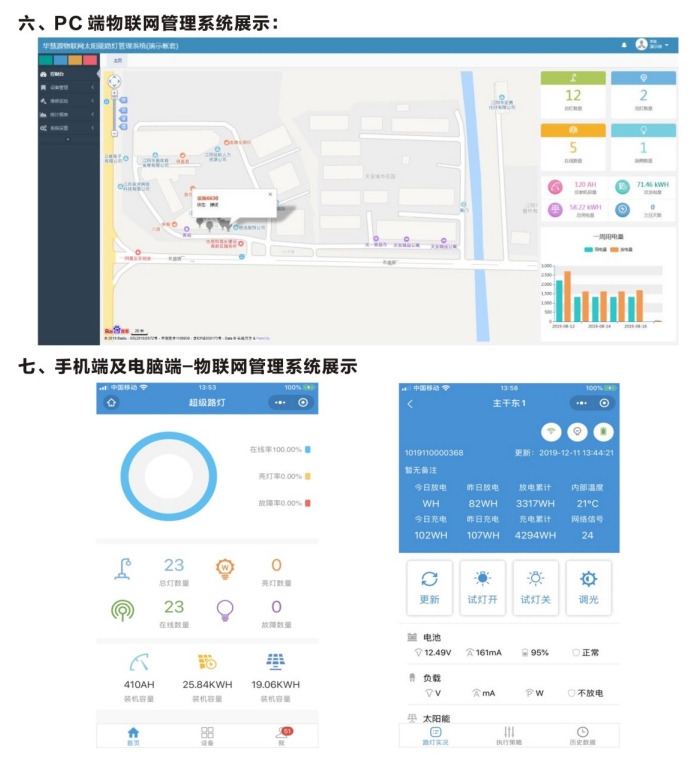Viewport: 699px width, 763px height.
Task: Tap 在线率100.00% legend entry
Action: [x=280, y=450]
